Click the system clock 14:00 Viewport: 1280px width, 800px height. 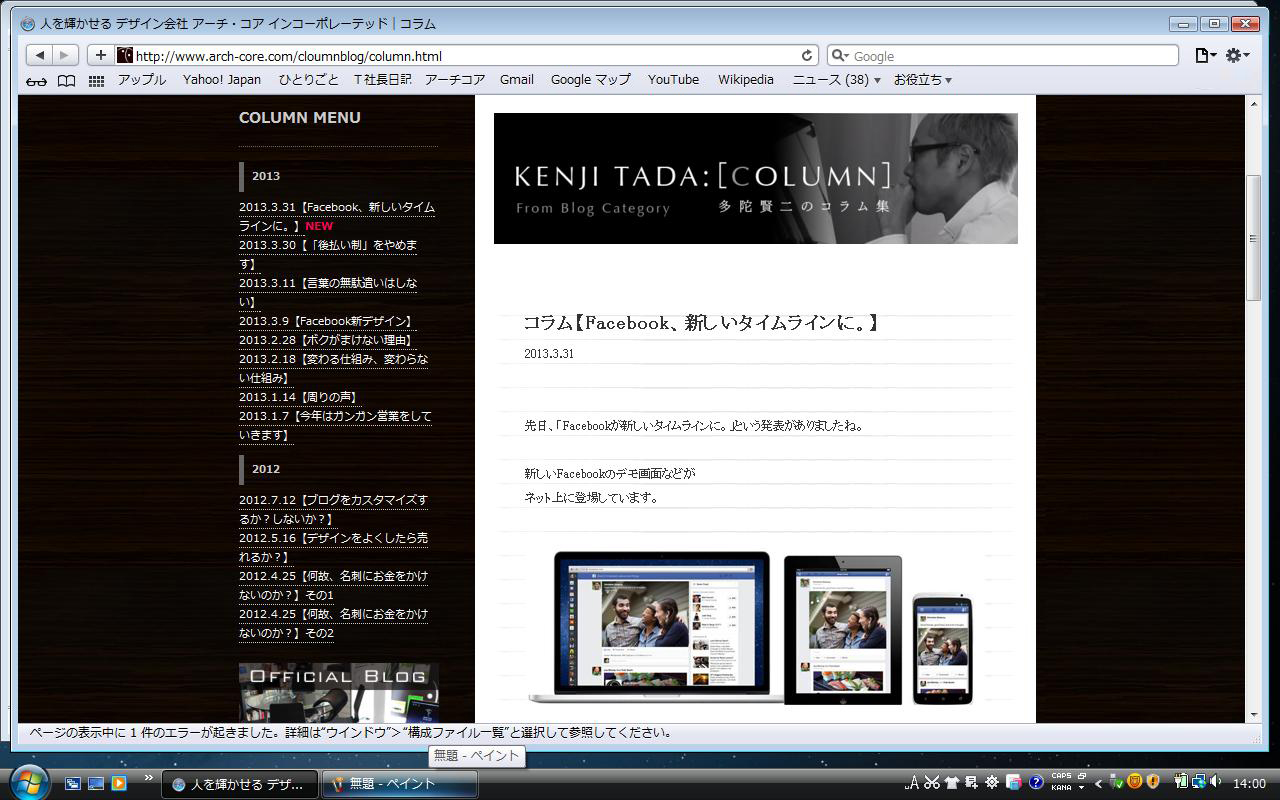1249,783
